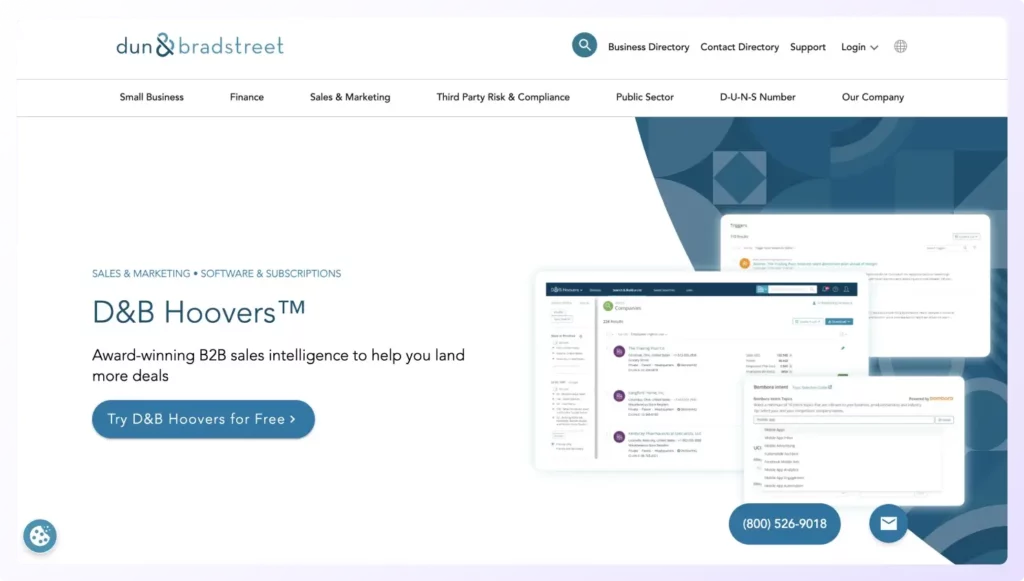The height and width of the screenshot is (581, 1024).
Task: Open the Finance menu
Action: coord(246,97)
